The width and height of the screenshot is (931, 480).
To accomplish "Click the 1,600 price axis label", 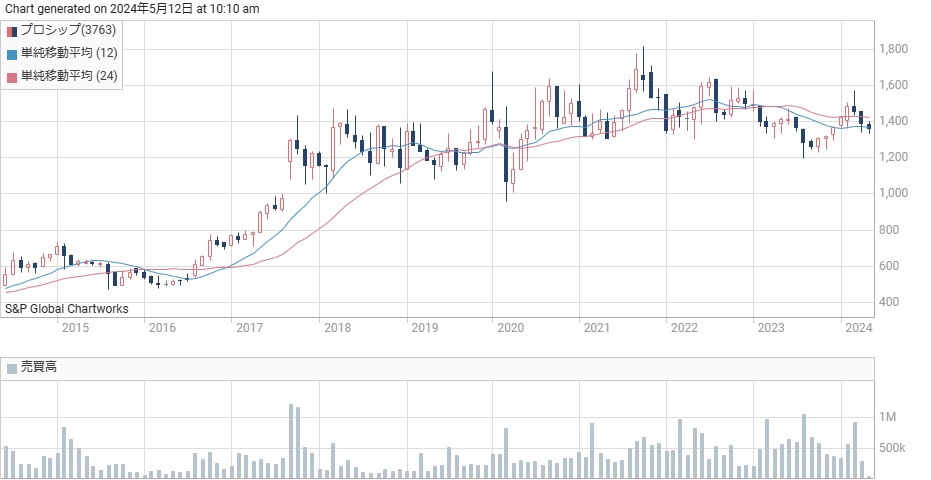I will click(893, 85).
